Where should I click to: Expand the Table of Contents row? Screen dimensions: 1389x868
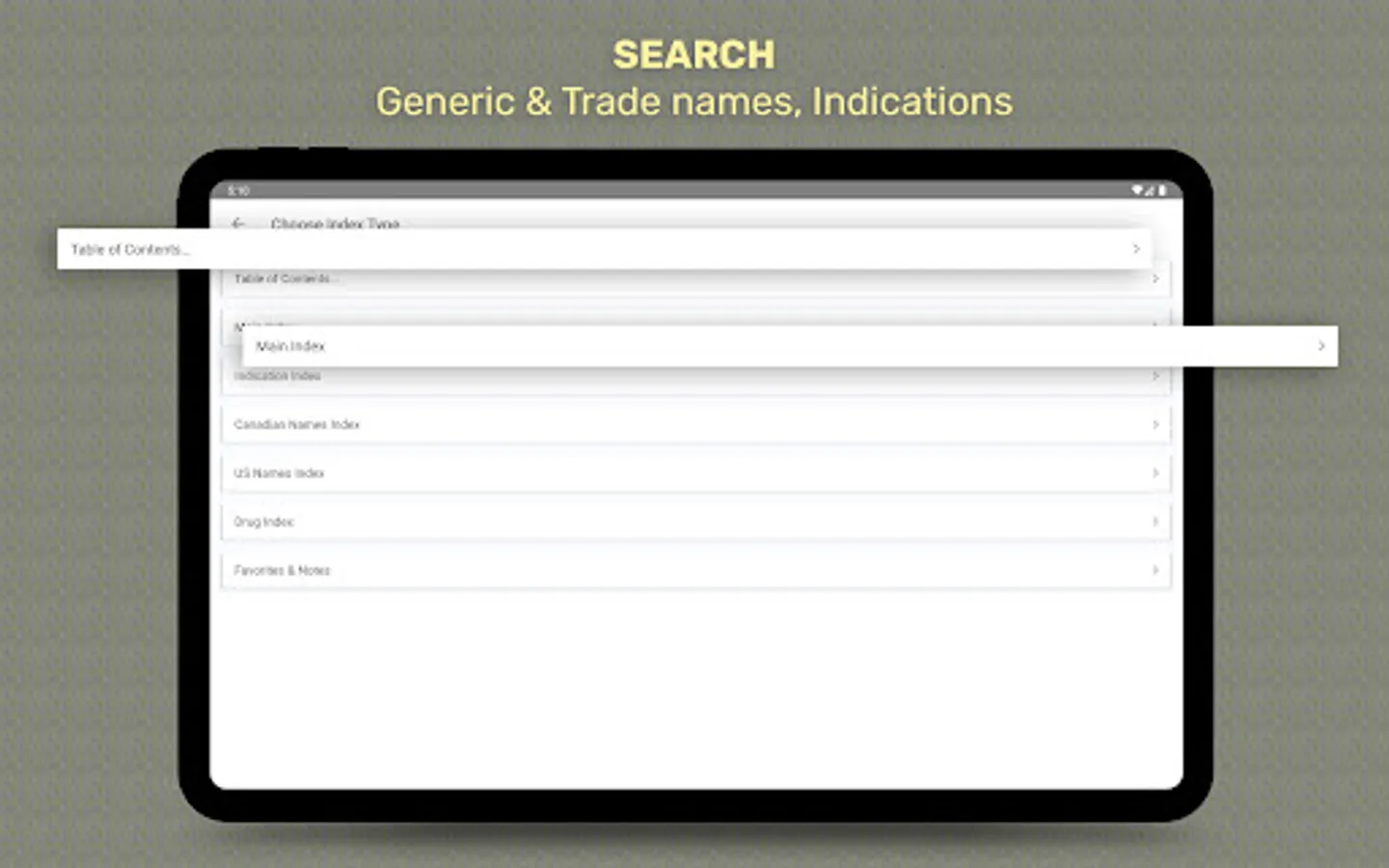(x=694, y=279)
